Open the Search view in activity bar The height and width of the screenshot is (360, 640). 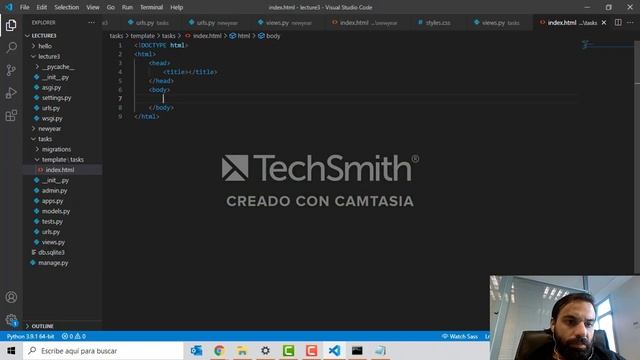[x=11, y=48]
